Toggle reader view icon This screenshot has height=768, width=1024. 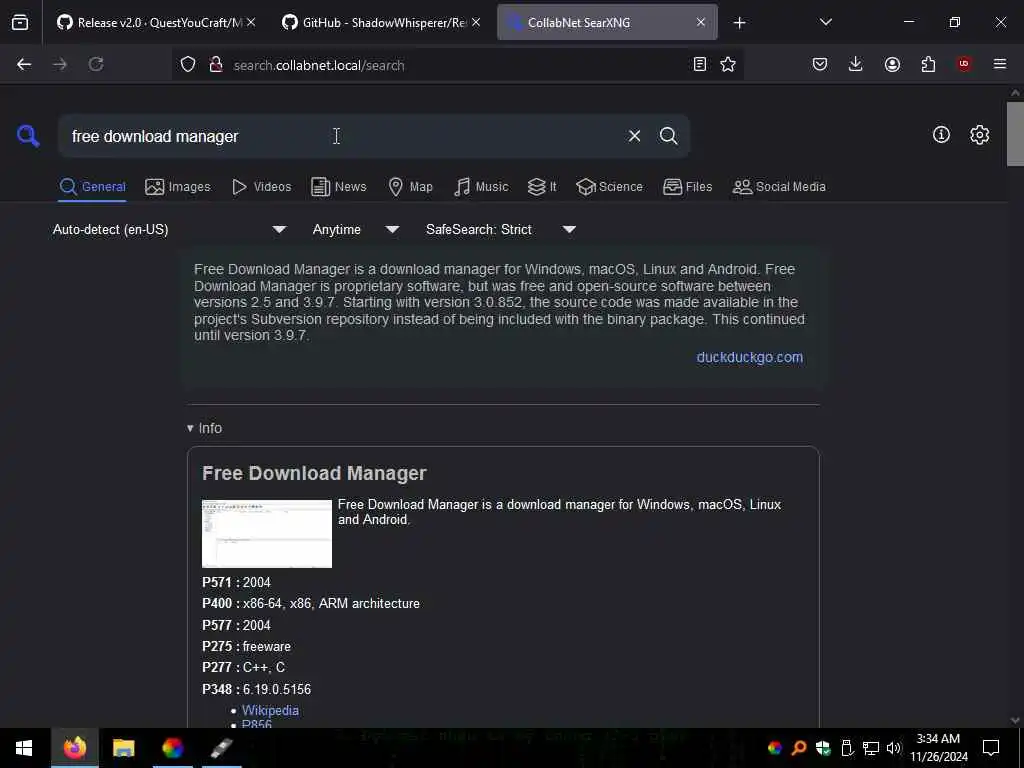(699, 64)
